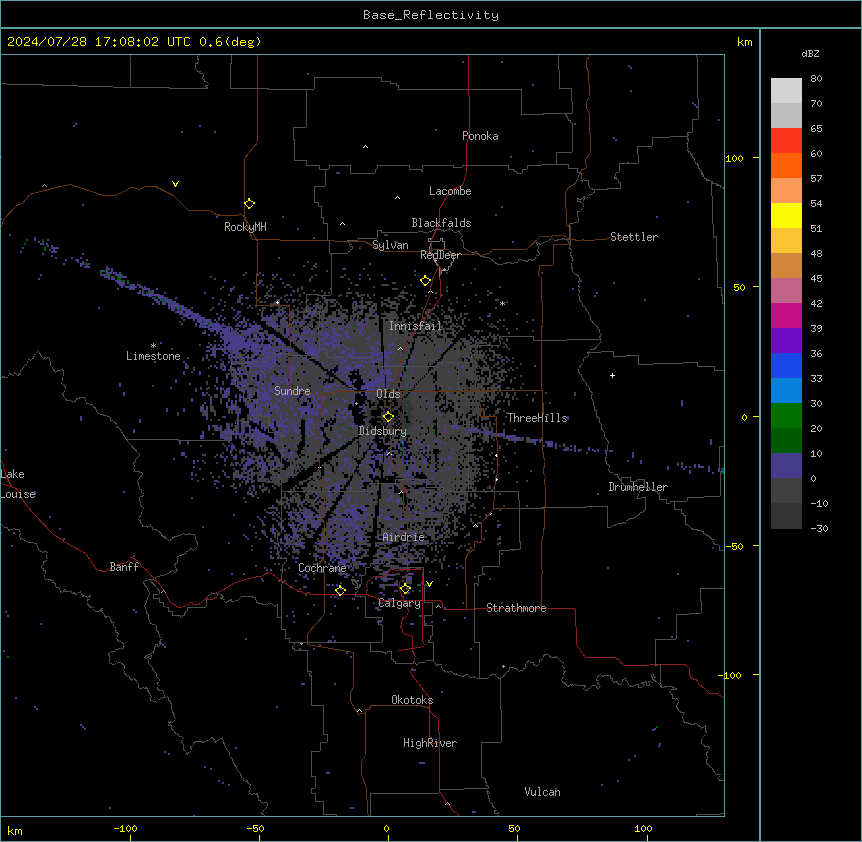
Task: Click the Airdrie label
Action: (x=404, y=537)
